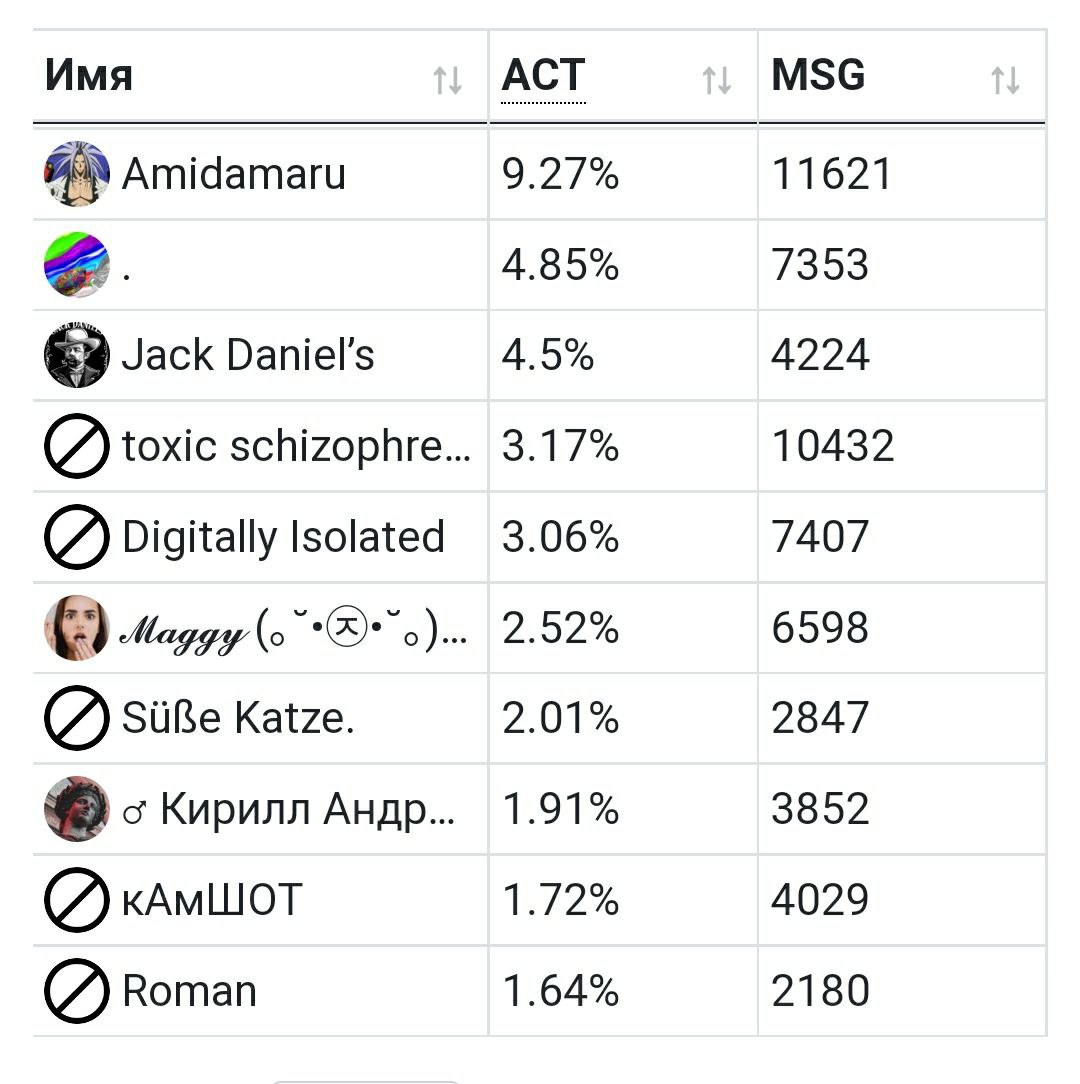Click the Имя column header label
1080x1084 pixels.
(x=89, y=75)
